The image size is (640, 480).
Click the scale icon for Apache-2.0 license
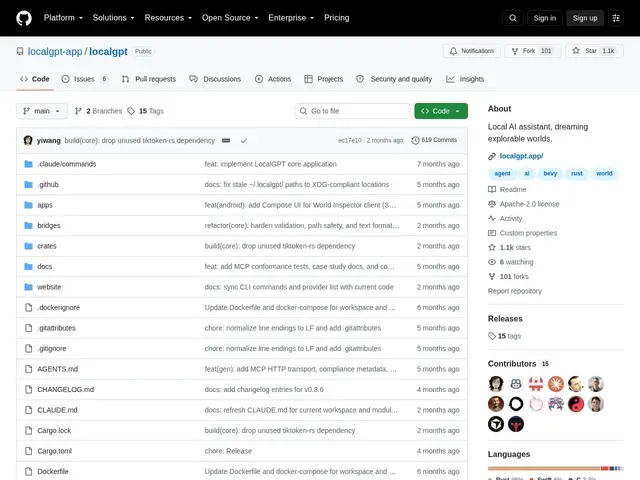[x=492, y=204]
